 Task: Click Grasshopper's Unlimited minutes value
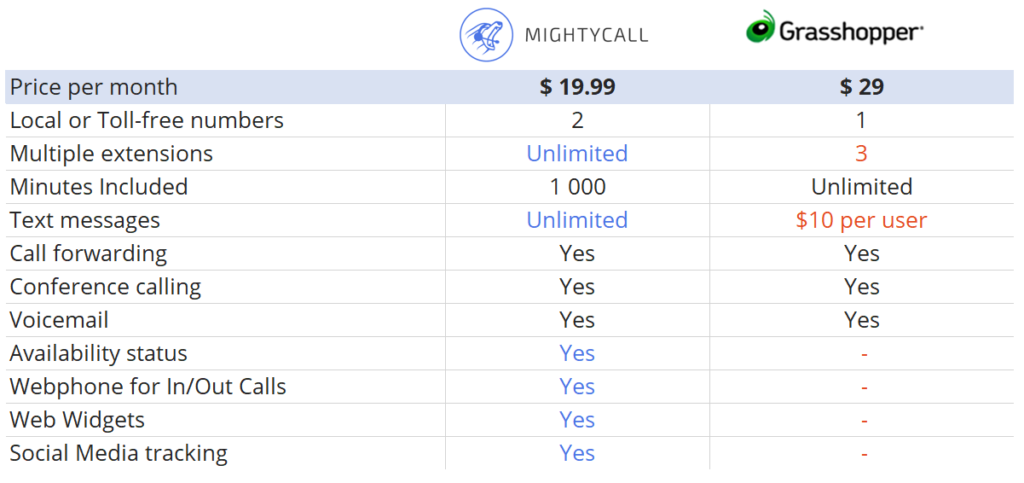(x=862, y=187)
